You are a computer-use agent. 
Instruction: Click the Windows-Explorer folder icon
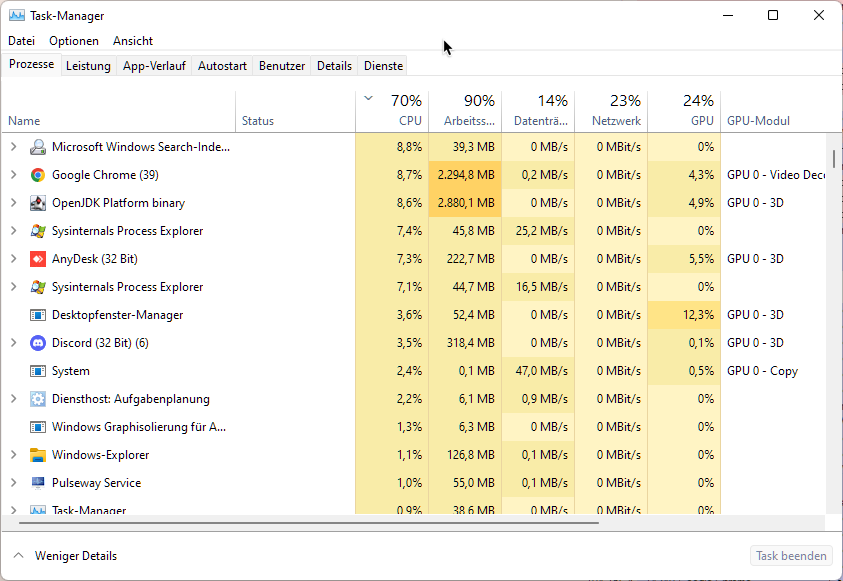point(38,455)
